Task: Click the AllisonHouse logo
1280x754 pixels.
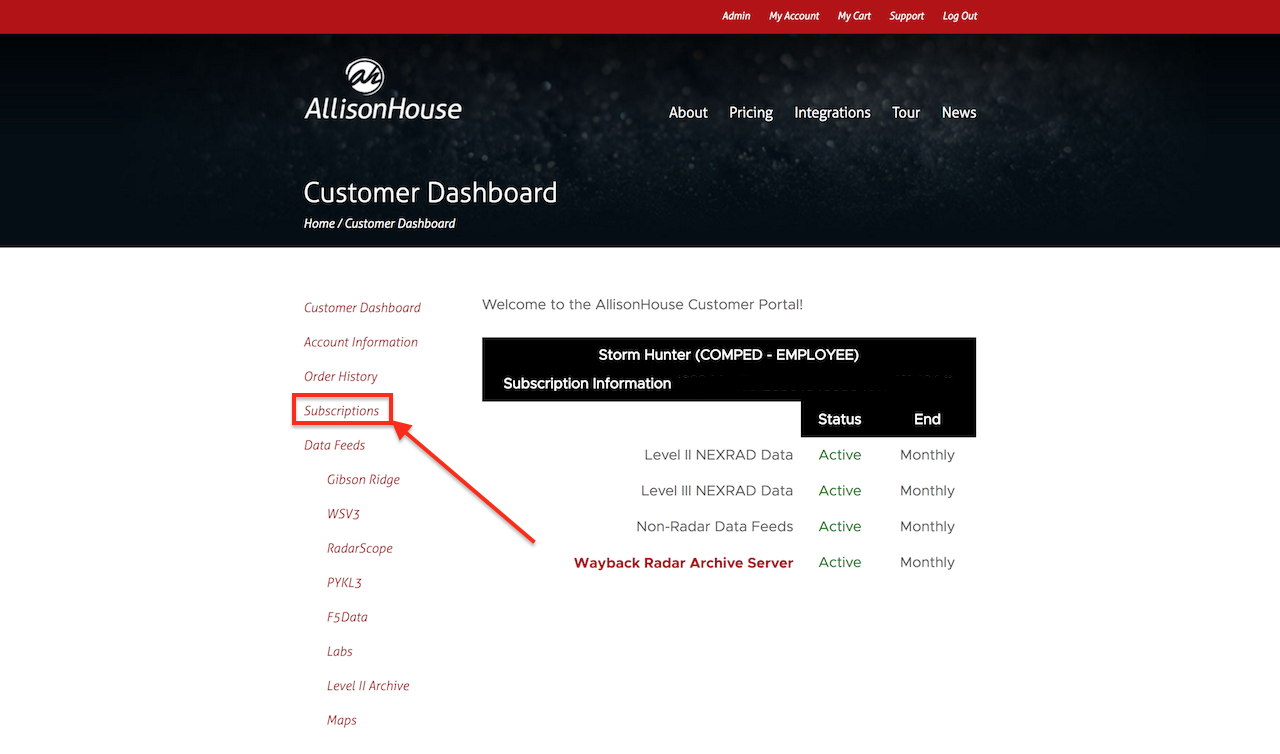Action: (x=383, y=91)
